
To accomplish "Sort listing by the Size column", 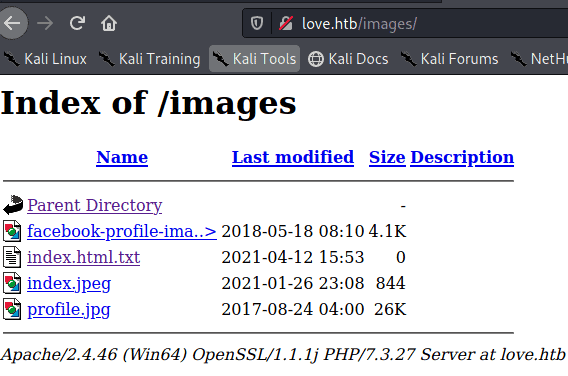I will pyautogui.click(x=387, y=157).
